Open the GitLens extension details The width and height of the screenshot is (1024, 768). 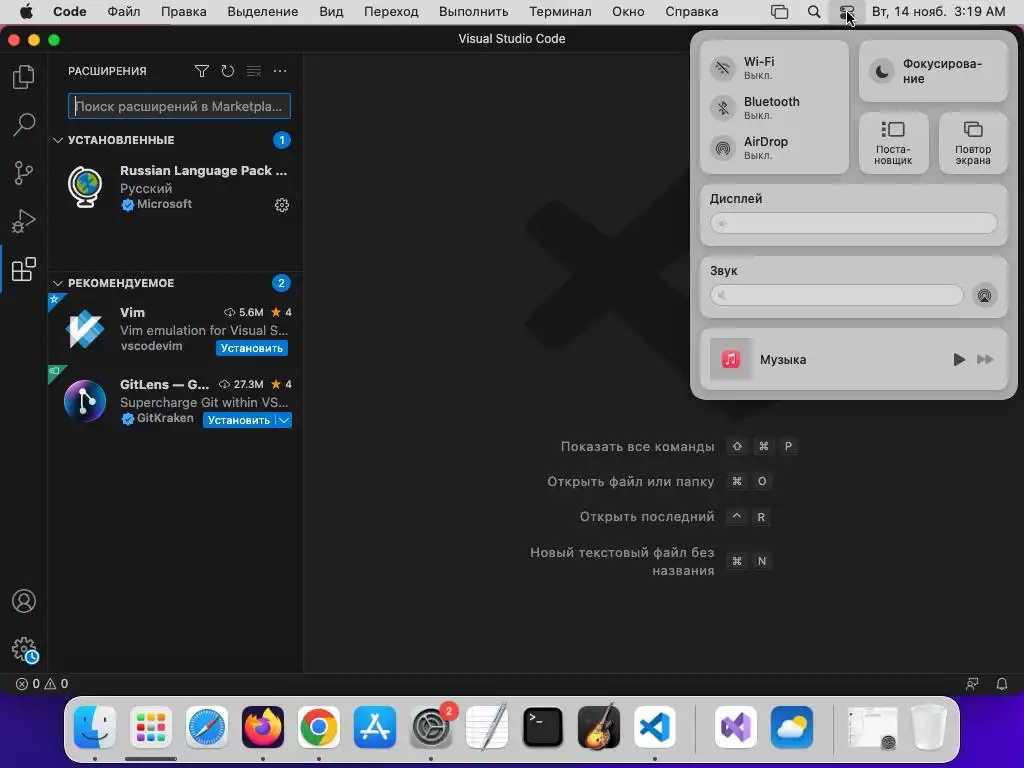175,401
